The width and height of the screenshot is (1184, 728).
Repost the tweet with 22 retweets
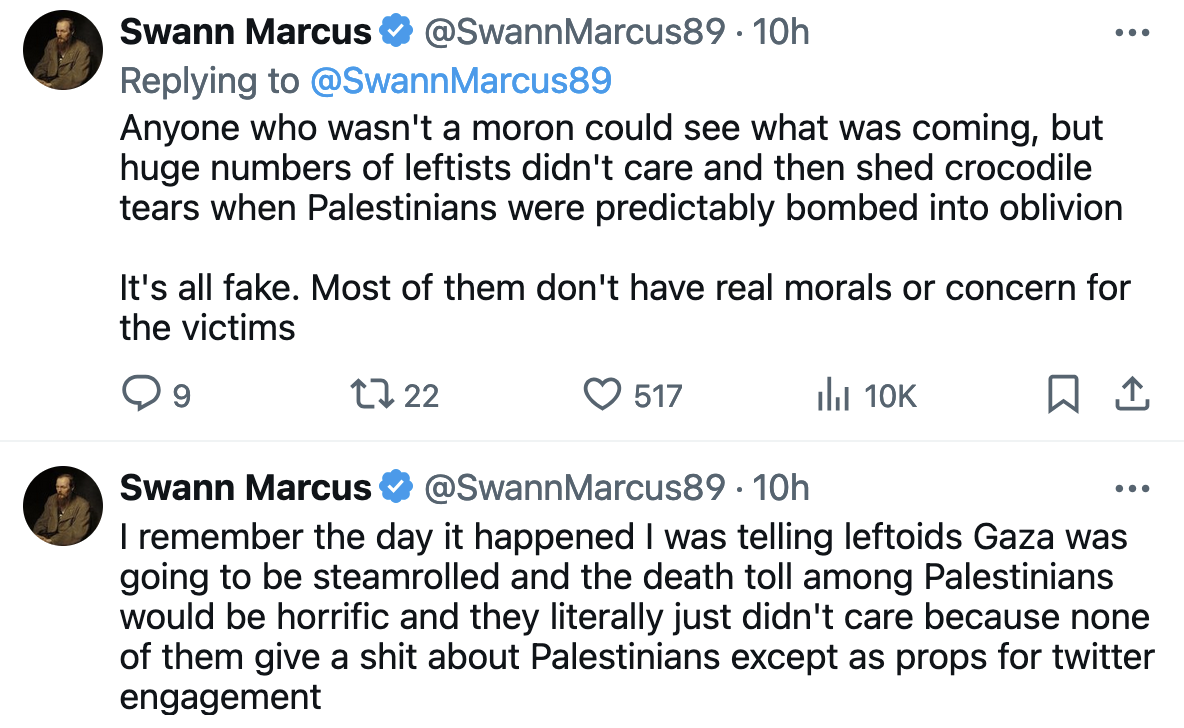point(372,396)
